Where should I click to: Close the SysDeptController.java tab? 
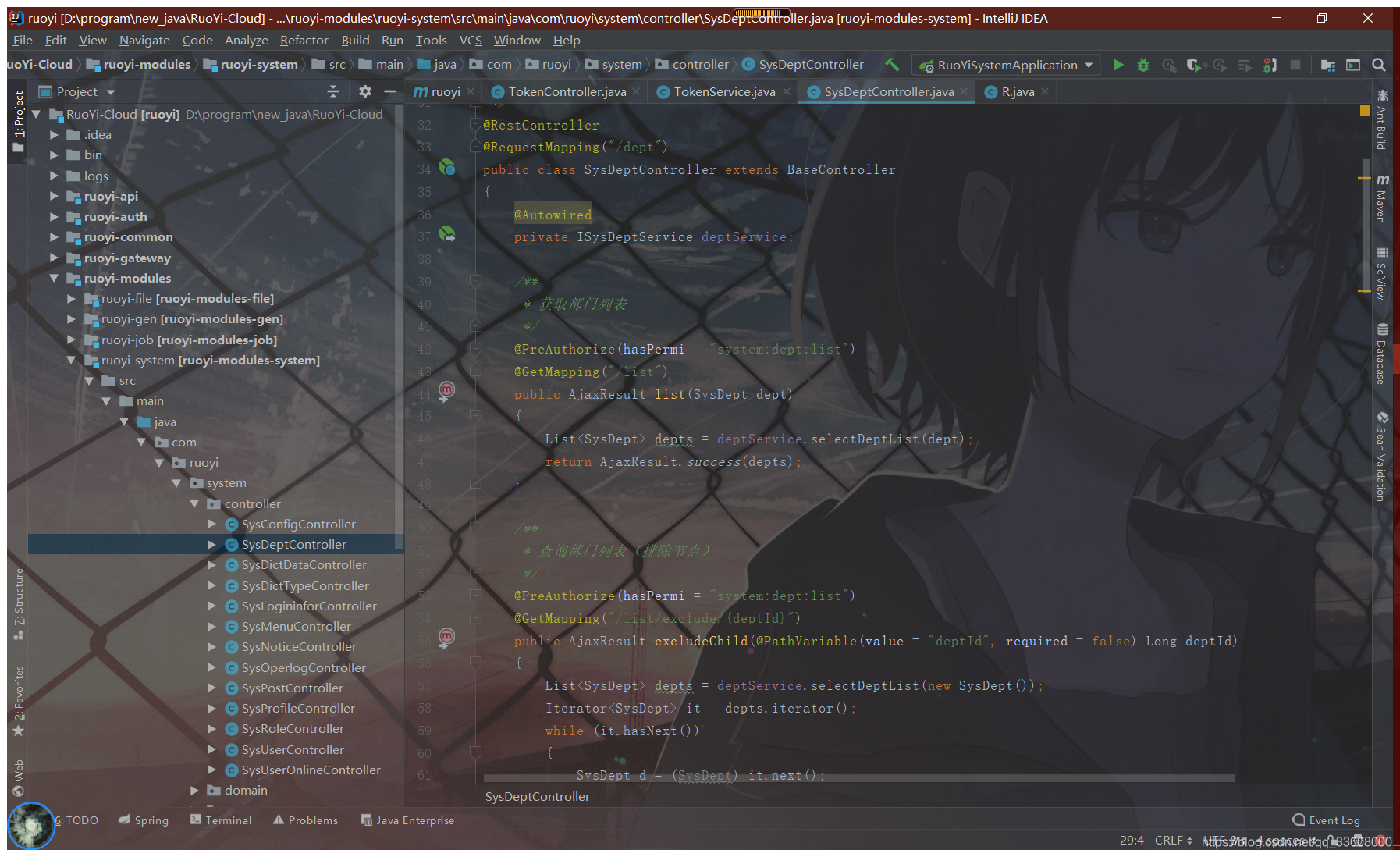click(964, 91)
